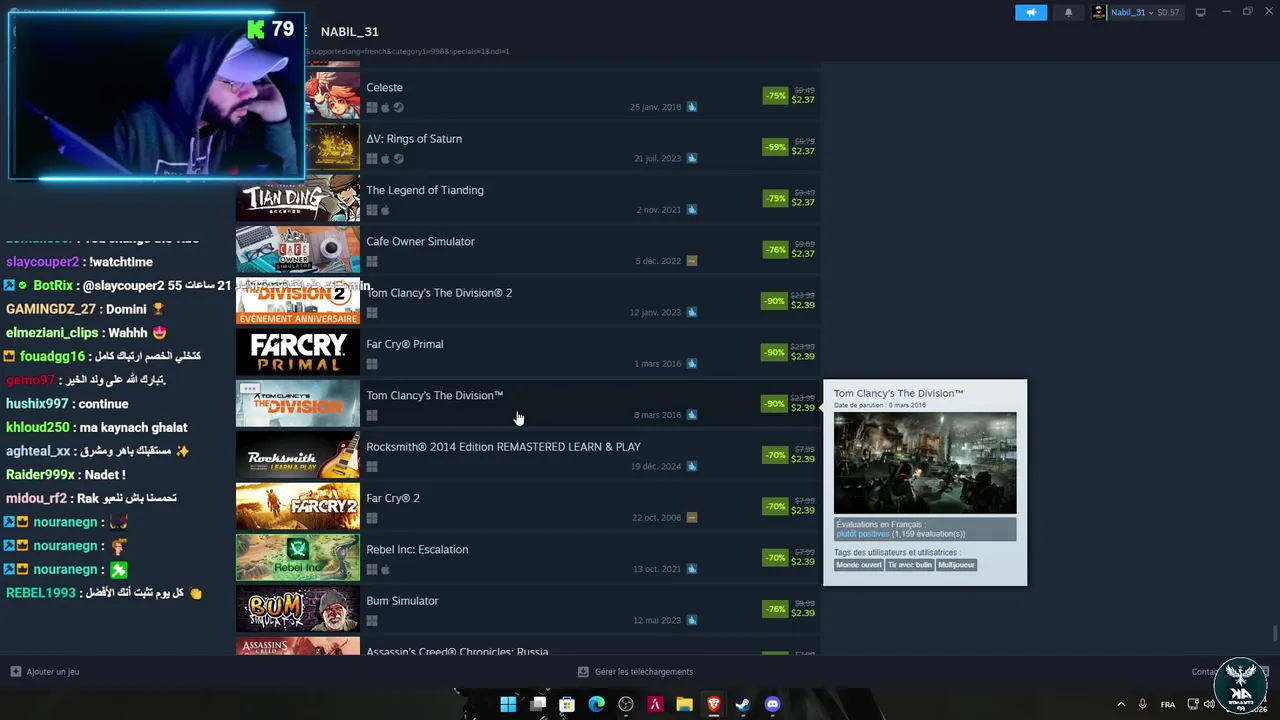Open Microsoft Edge from the taskbar
Image resolution: width=1280 pixels, height=720 pixels.
(x=597, y=704)
